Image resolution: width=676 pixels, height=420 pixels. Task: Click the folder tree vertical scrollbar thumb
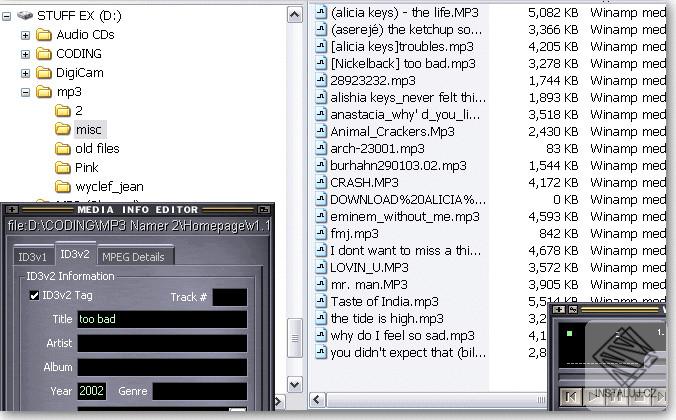pos(295,338)
